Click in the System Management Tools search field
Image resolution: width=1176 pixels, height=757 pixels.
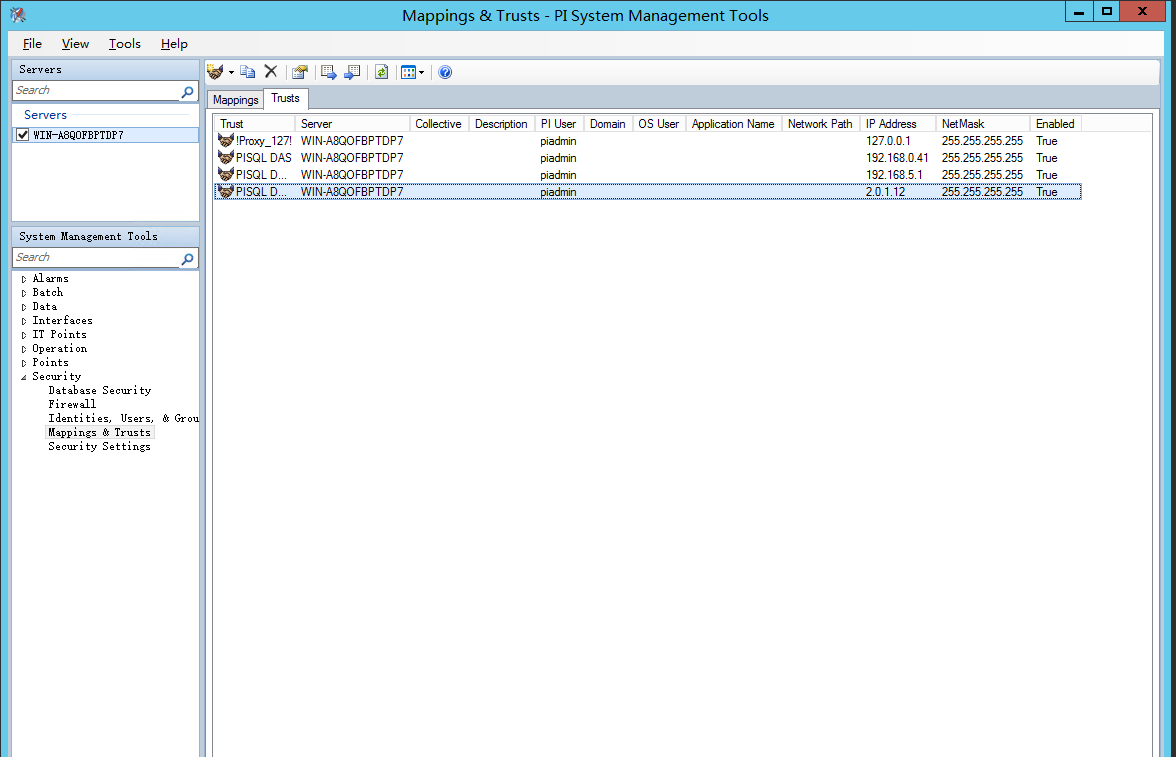point(96,258)
